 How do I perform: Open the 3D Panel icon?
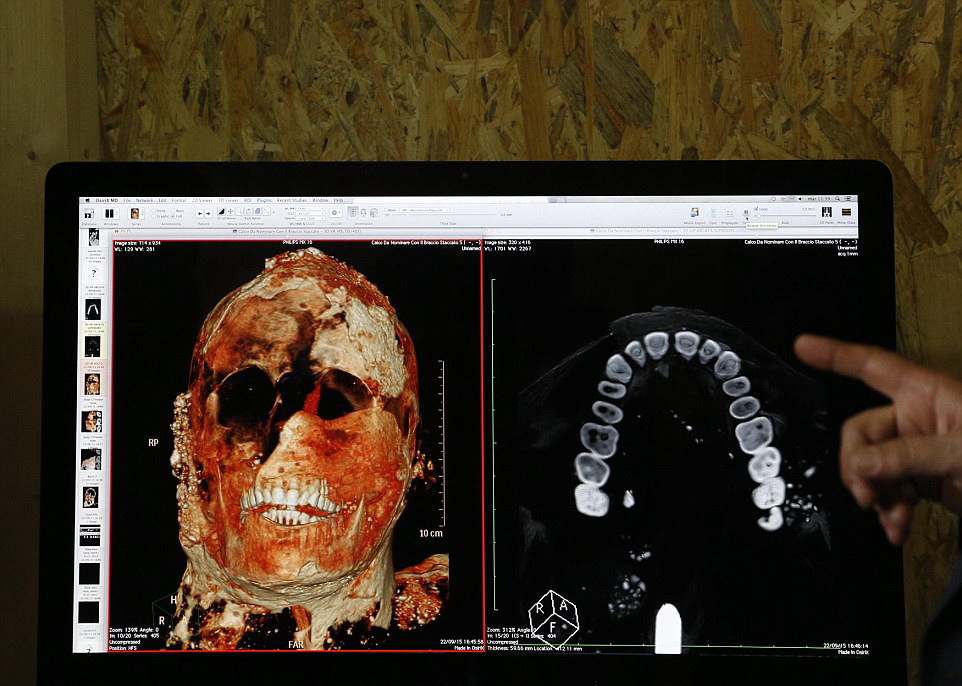tap(827, 212)
